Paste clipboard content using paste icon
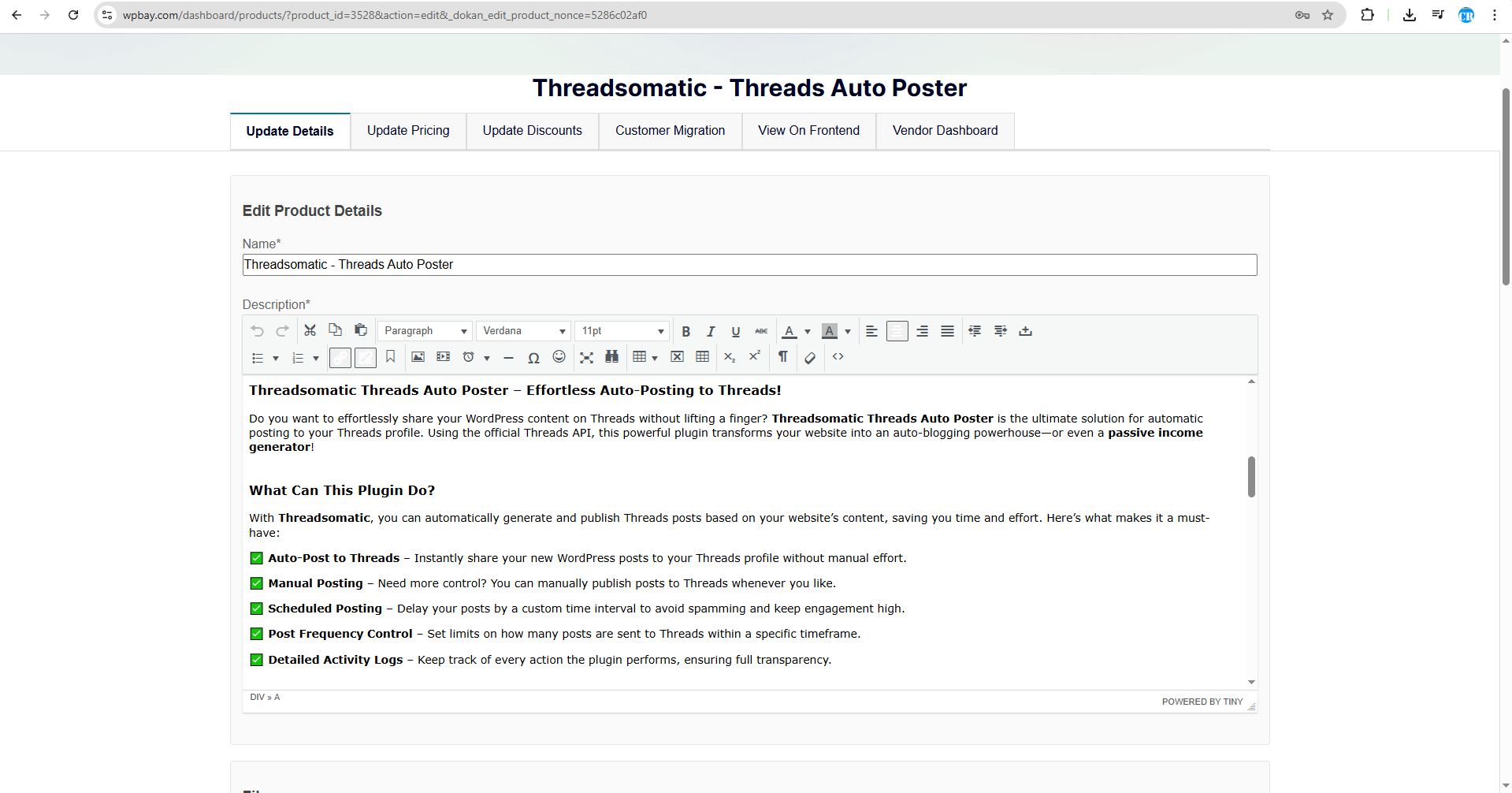 [x=361, y=331]
